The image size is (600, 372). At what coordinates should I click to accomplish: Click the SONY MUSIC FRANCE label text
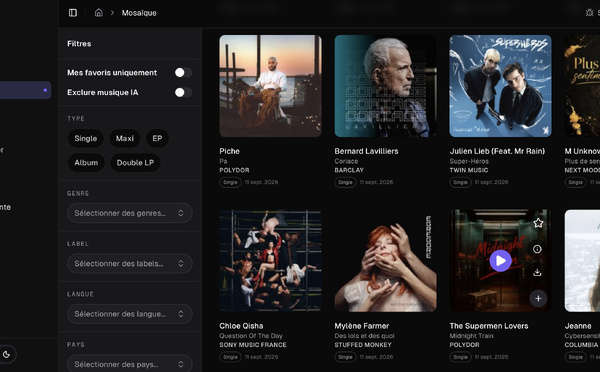(x=253, y=345)
